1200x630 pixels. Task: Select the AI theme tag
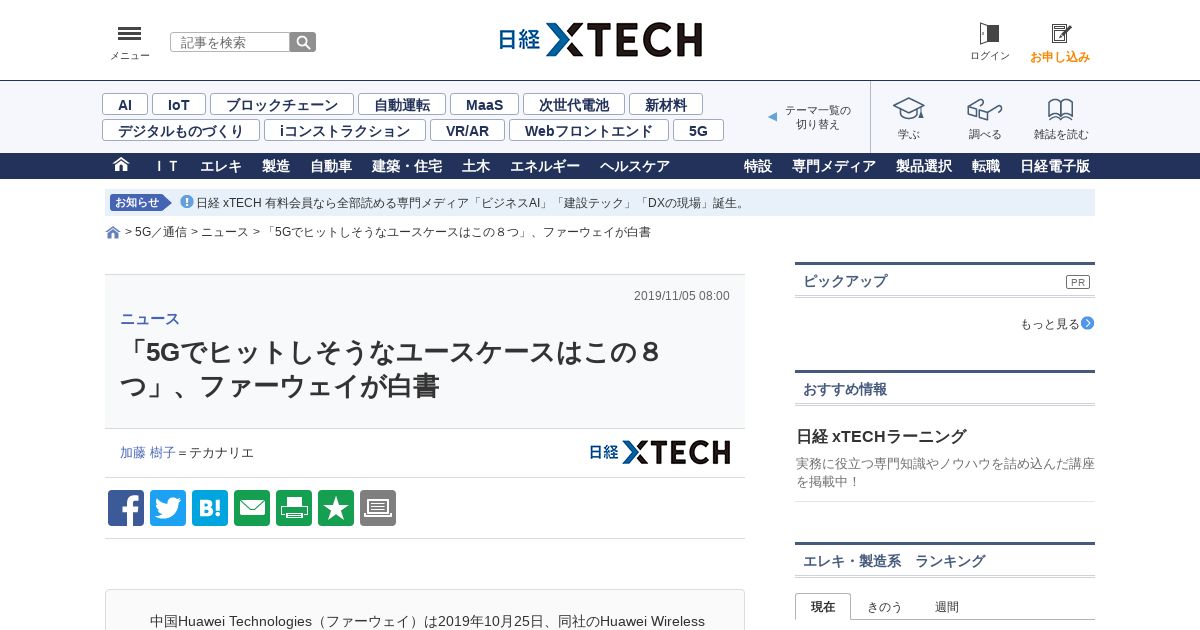click(125, 104)
